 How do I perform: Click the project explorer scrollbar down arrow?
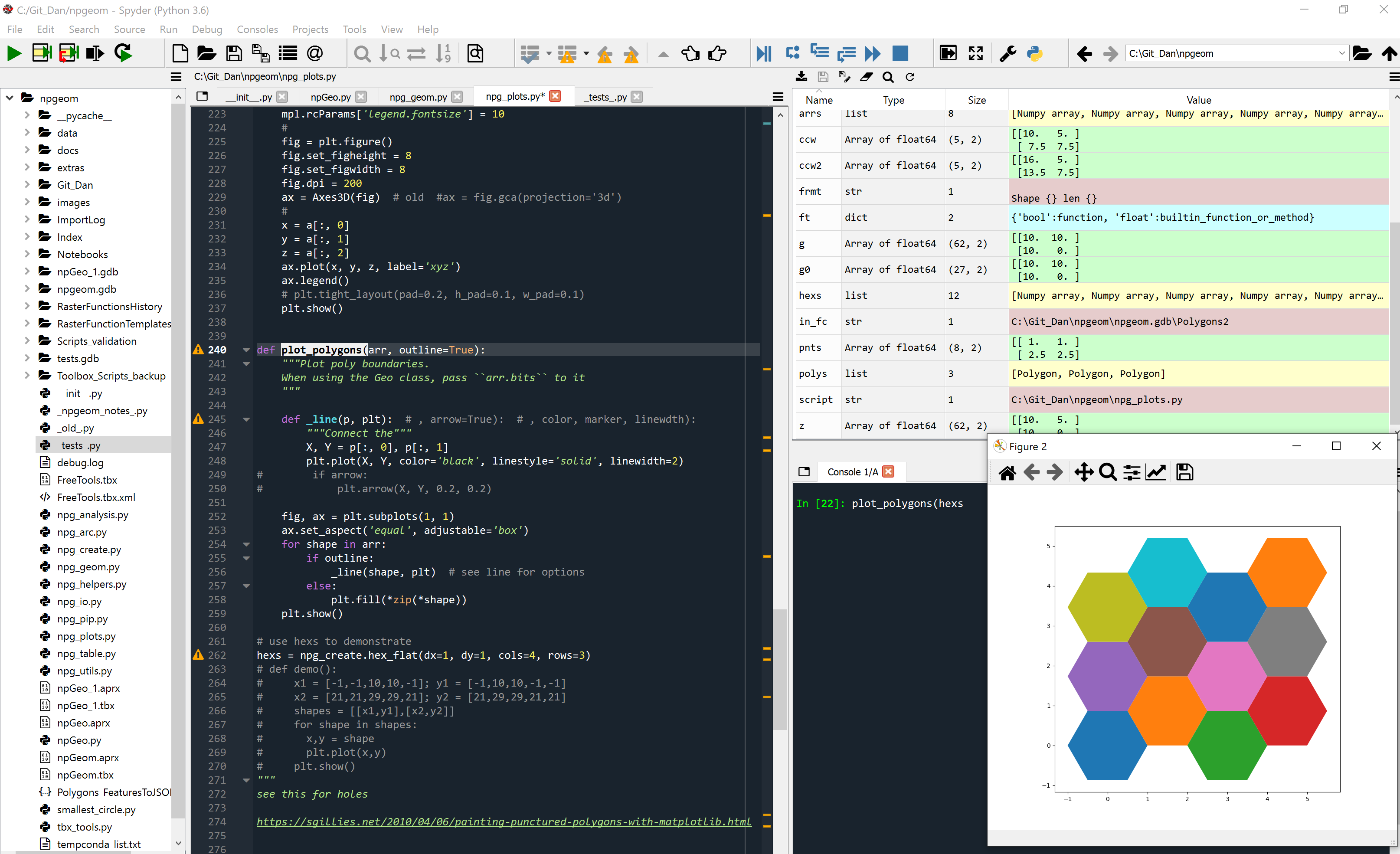tap(178, 843)
